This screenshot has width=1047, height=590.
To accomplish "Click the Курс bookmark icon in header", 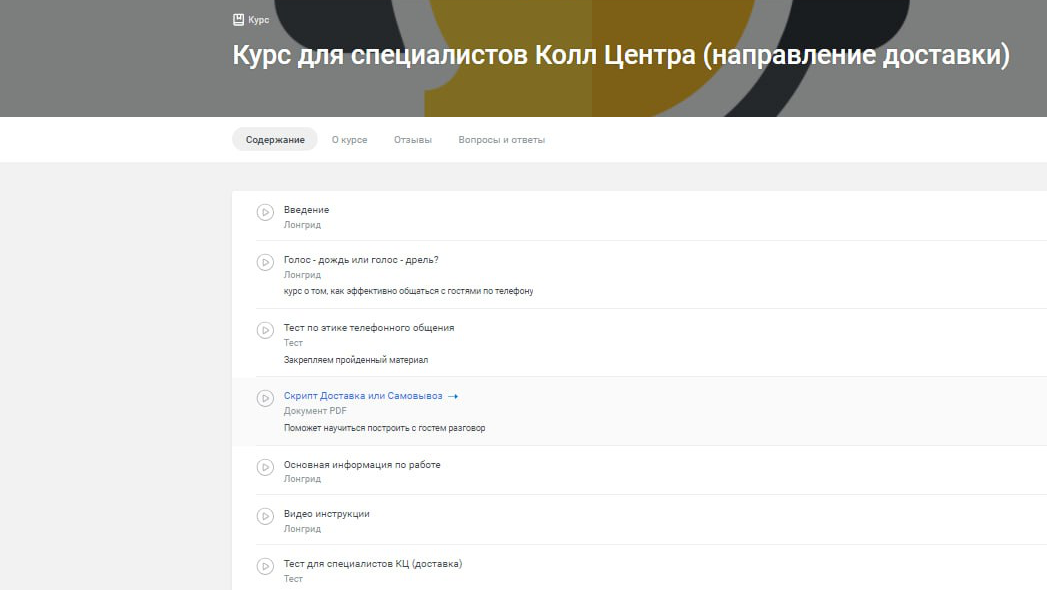I will (238, 19).
